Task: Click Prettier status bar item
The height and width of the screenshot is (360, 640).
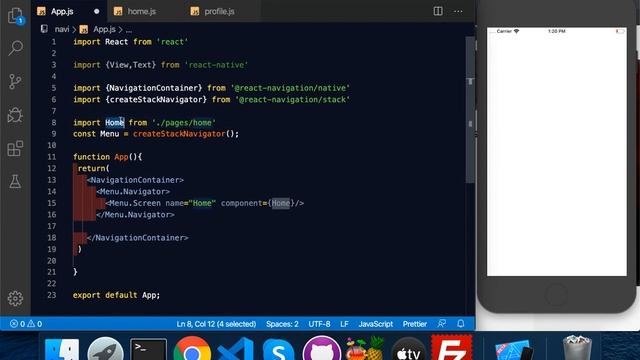Action: [415, 324]
